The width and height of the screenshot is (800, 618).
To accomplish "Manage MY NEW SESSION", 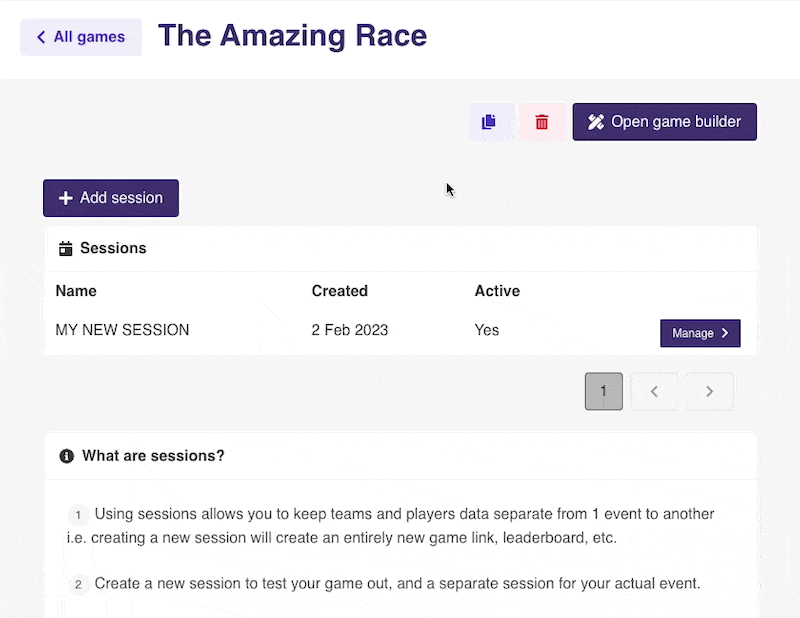I will 700,333.
